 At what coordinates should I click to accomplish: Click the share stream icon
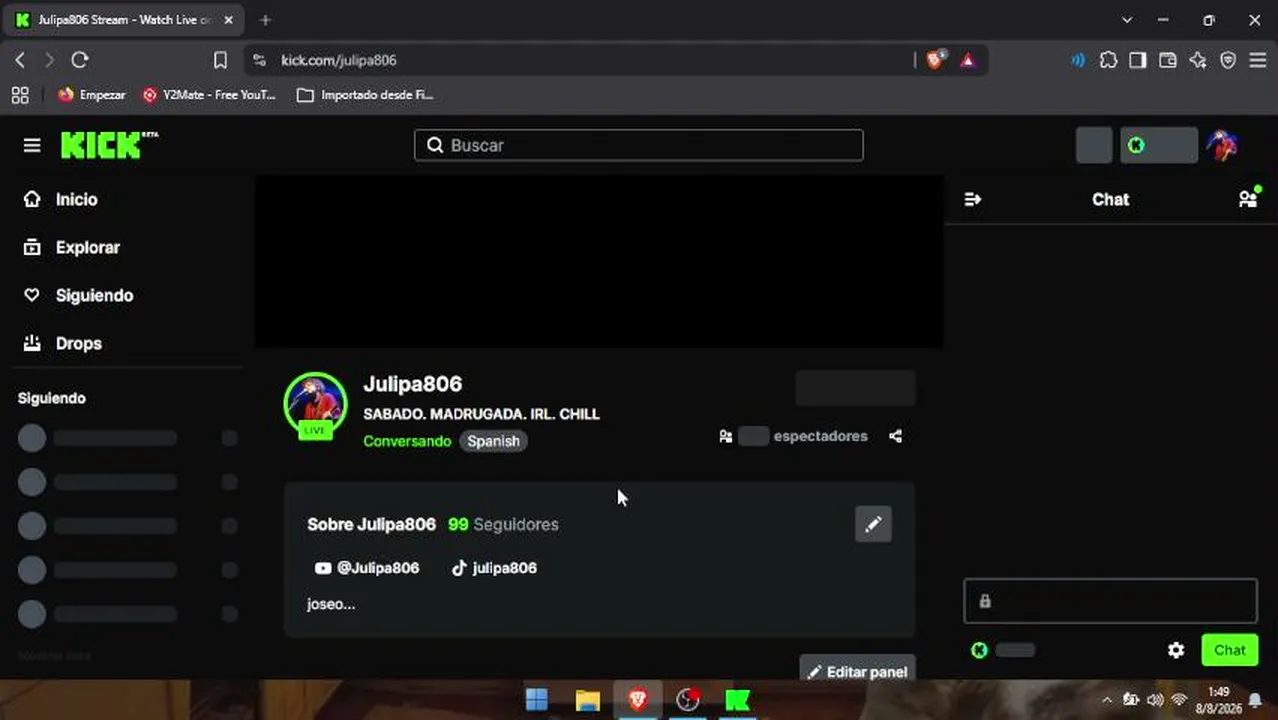tap(895, 436)
